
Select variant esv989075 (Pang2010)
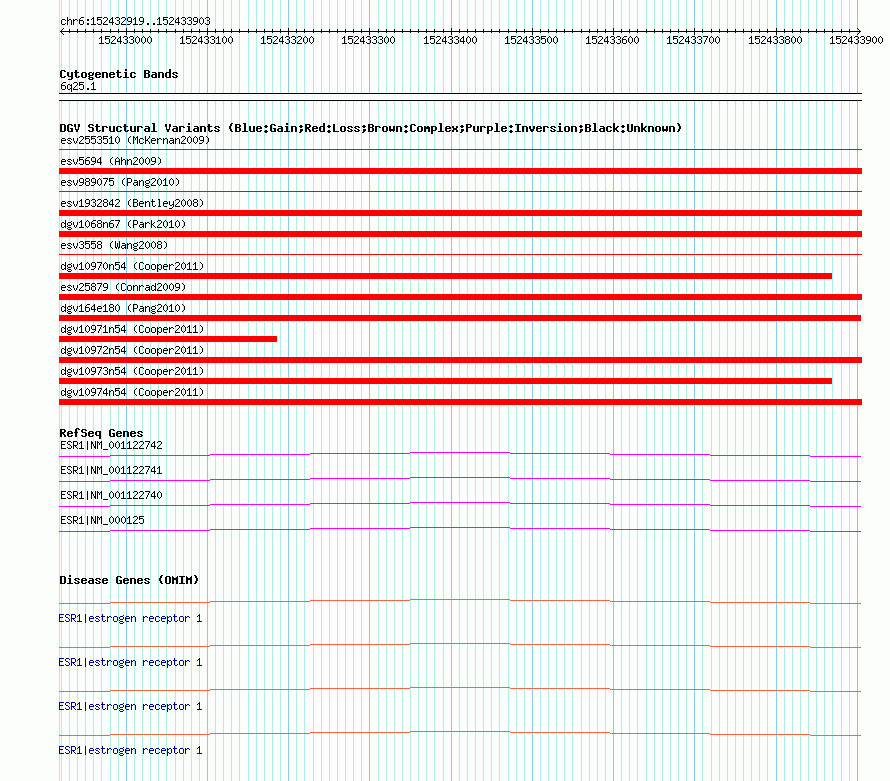point(120,182)
